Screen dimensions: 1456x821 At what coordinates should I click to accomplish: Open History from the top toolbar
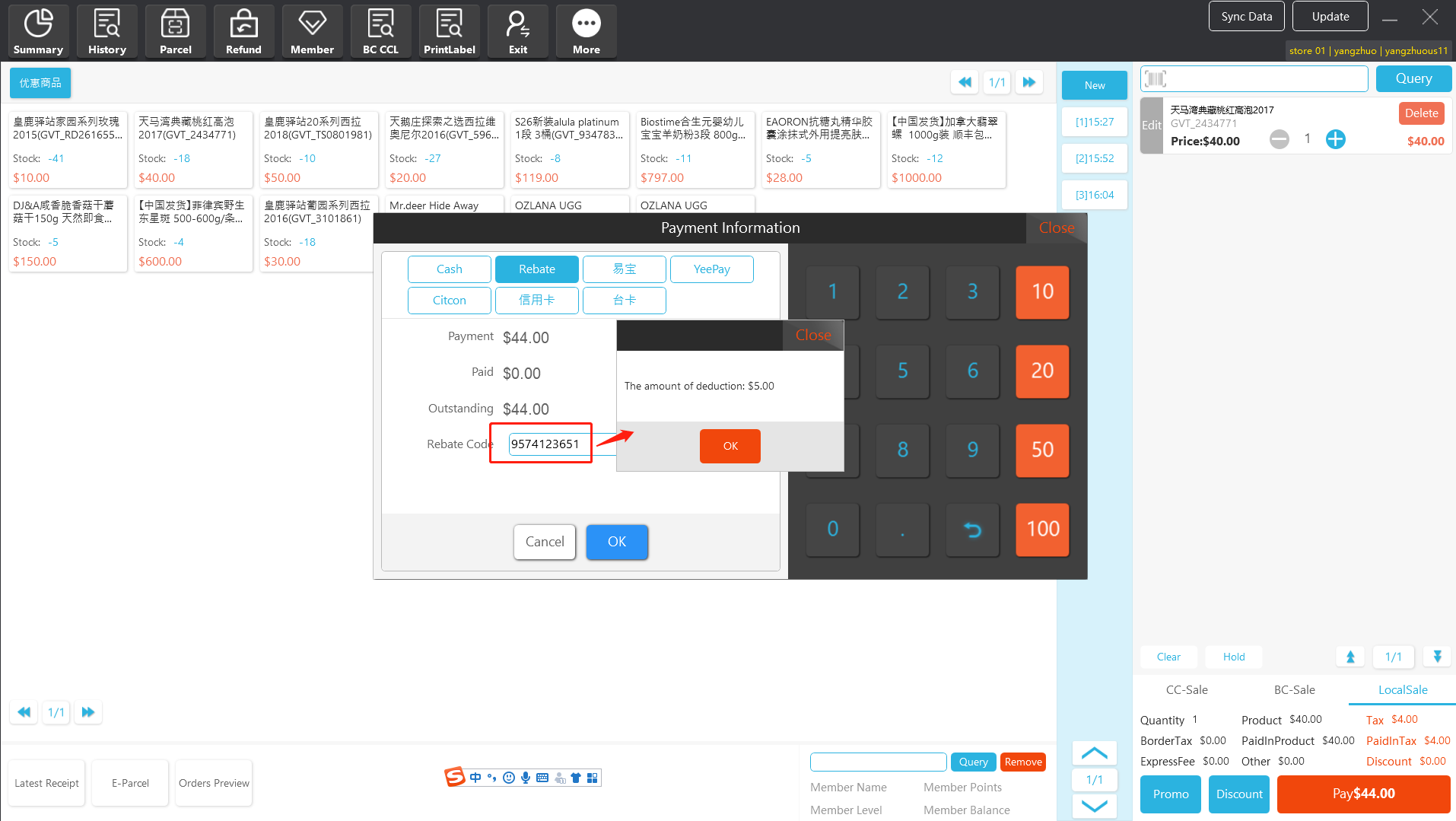(106, 31)
